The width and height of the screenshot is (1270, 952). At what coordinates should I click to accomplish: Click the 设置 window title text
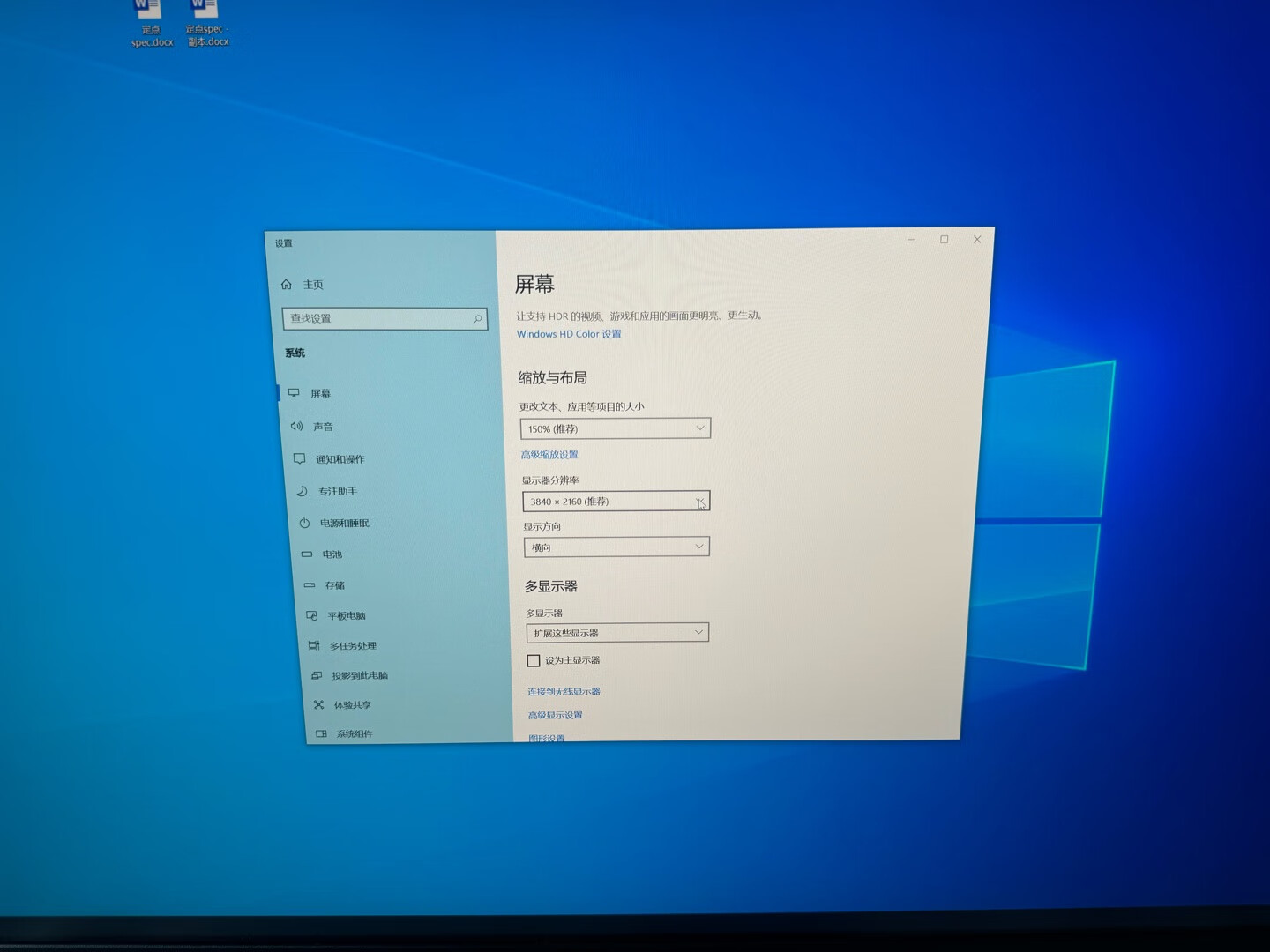(x=283, y=243)
